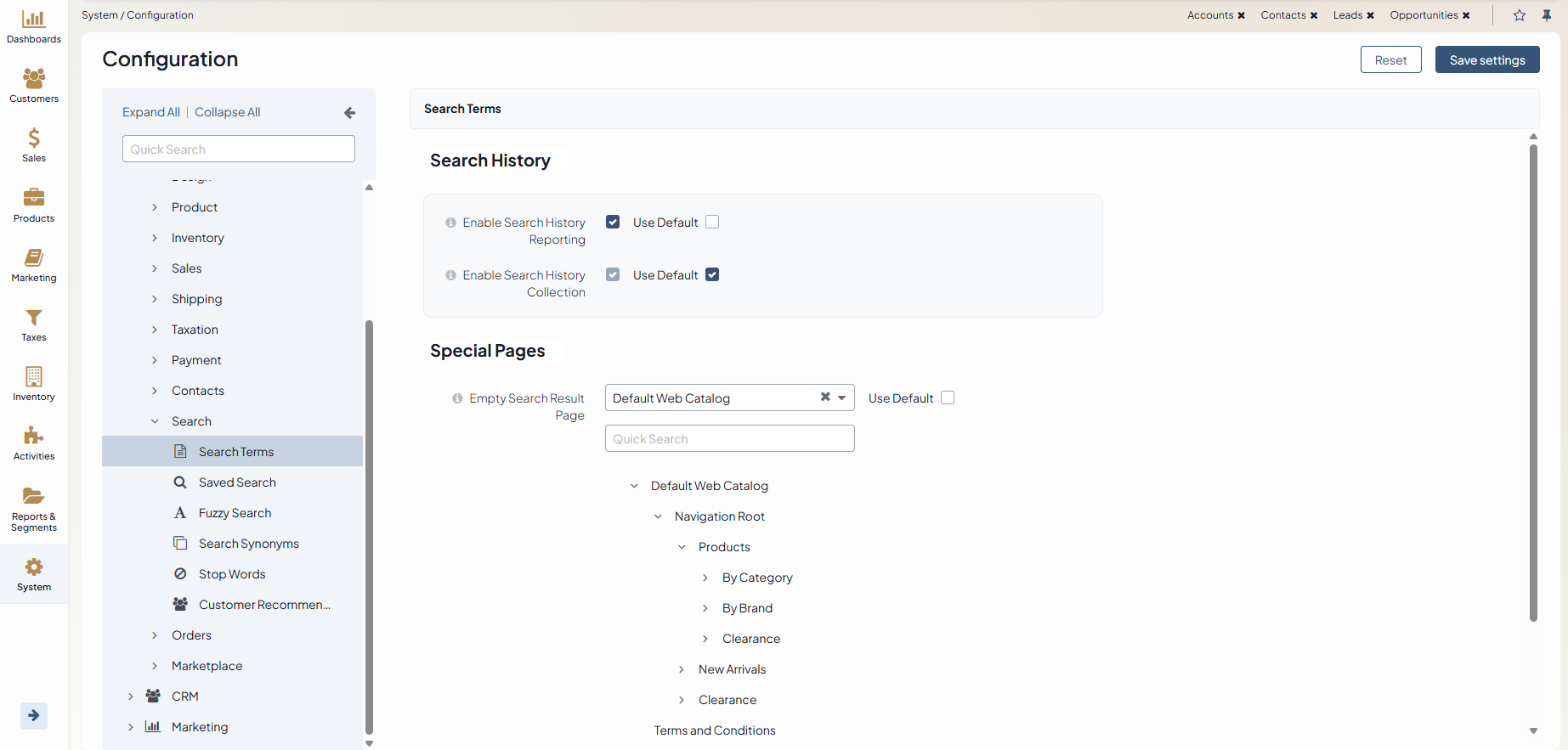Viewport: 1568px width, 750px height.
Task: Check Use Default for Empty Search Result Page
Action: click(948, 398)
